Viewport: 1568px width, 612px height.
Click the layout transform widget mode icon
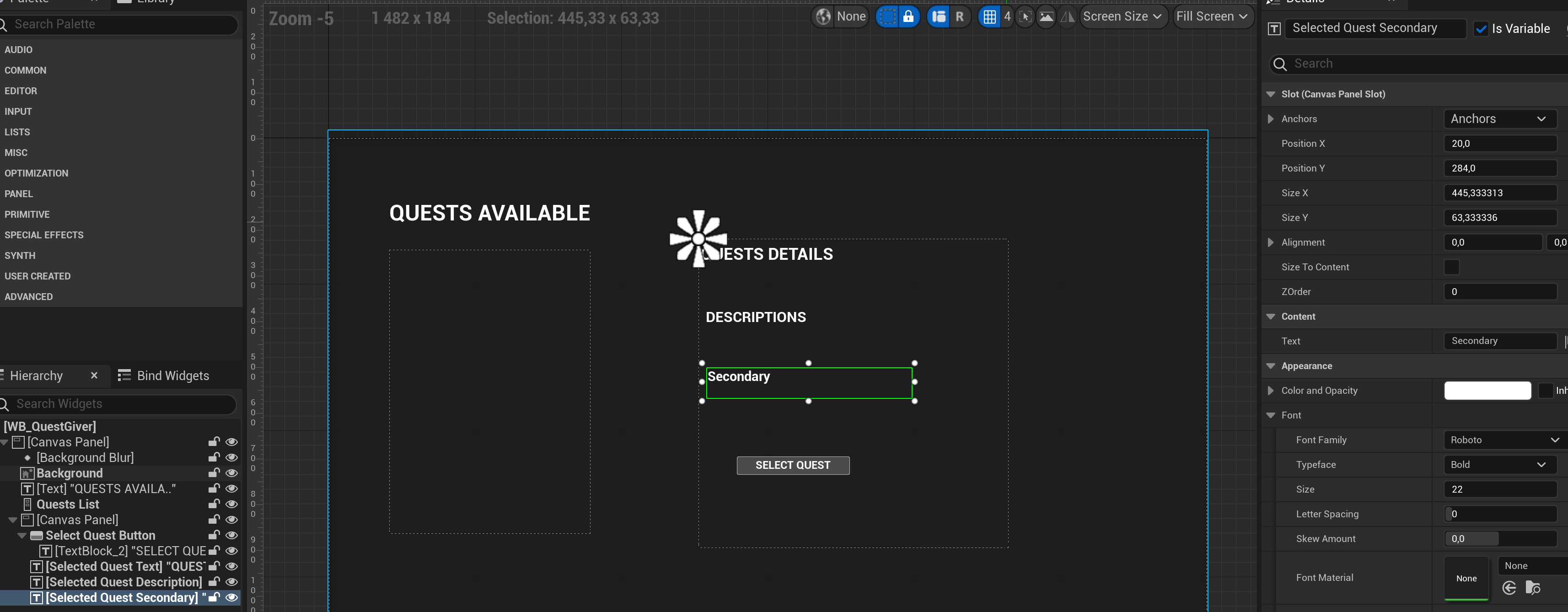[939, 16]
